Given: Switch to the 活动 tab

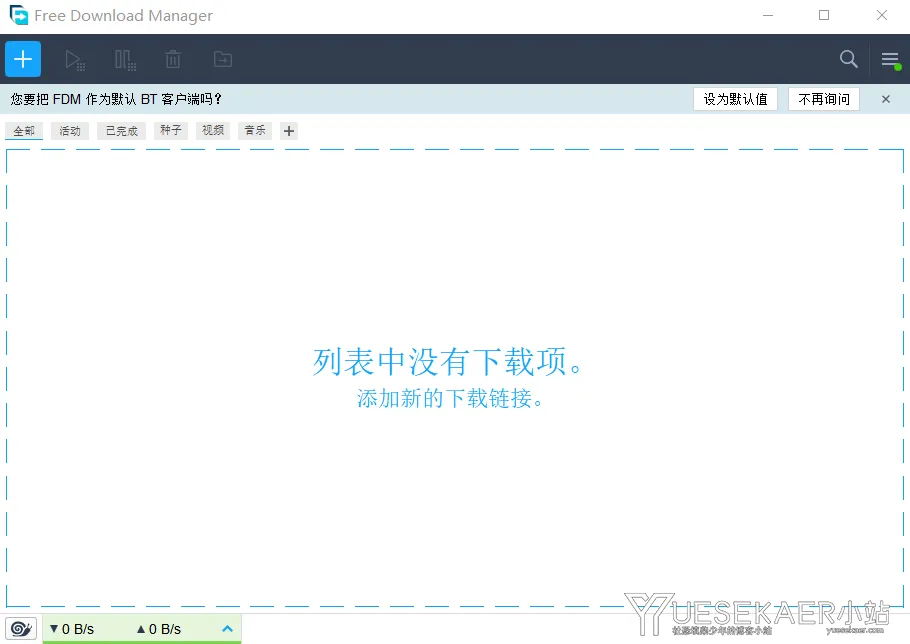Looking at the screenshot, I should pyautogui.click(x=70, y=131).
